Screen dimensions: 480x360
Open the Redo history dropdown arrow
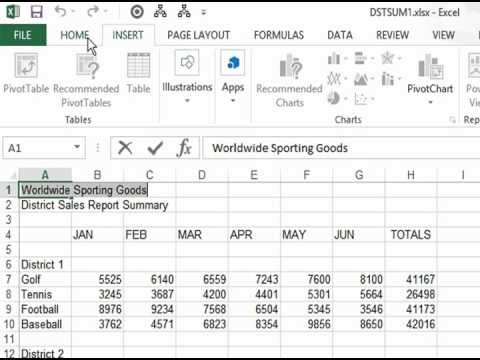106,12
